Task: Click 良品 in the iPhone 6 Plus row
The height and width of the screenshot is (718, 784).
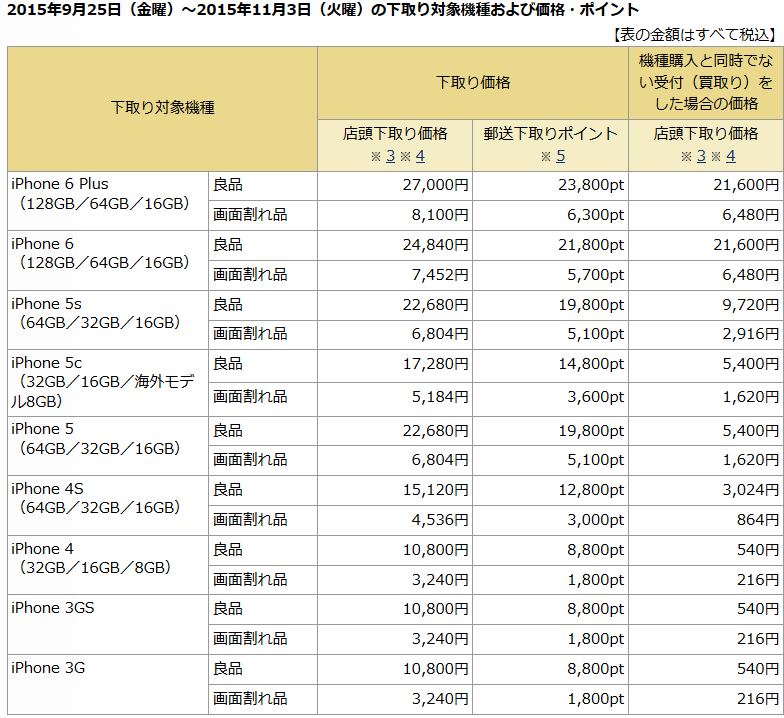Action: tap(228, 185)
